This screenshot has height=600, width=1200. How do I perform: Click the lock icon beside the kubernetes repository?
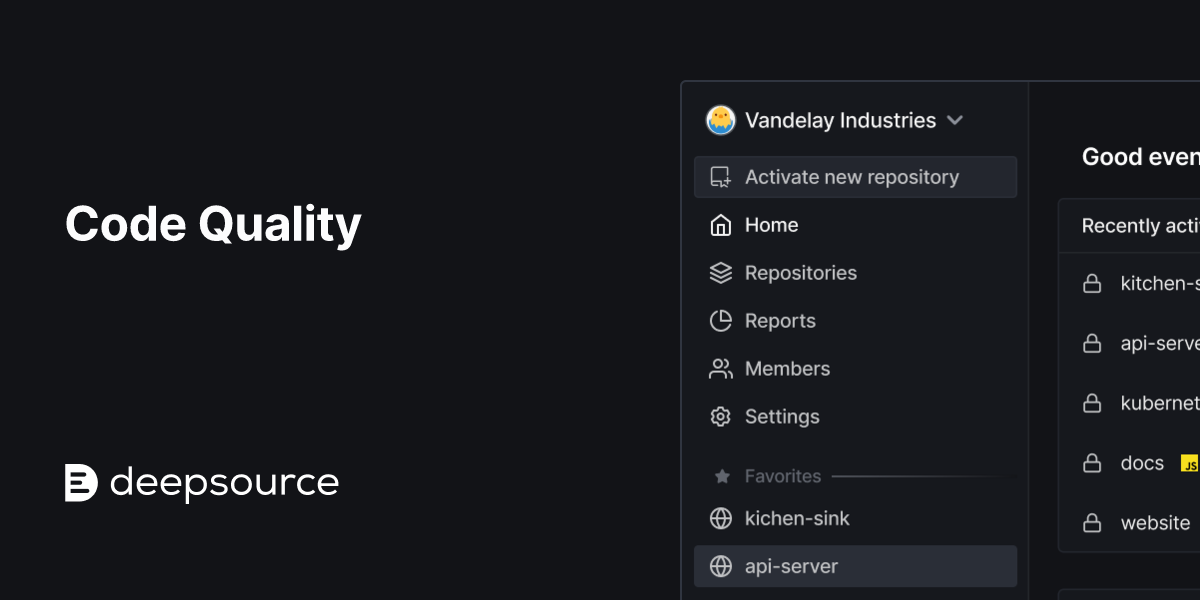[1092, 403]
